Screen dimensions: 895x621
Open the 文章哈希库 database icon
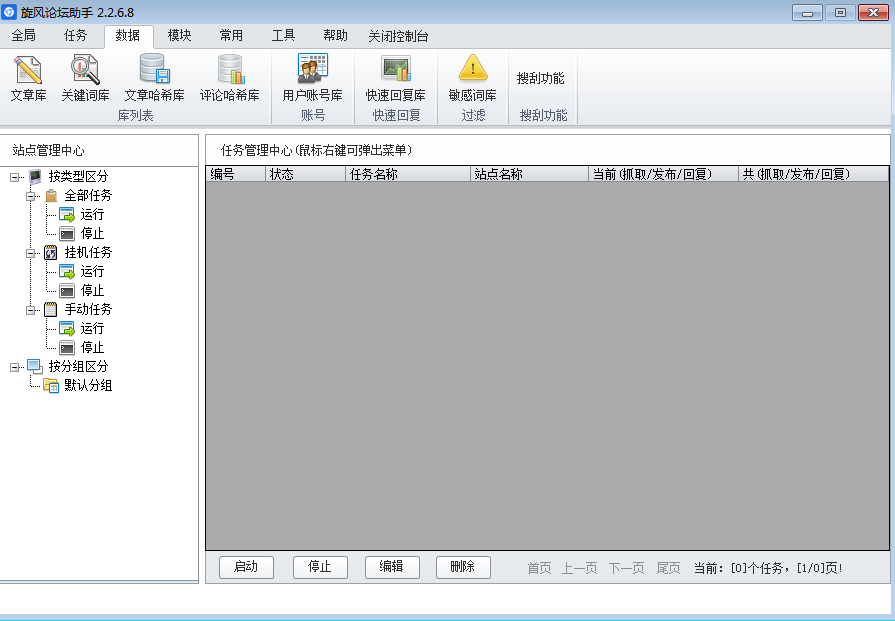tap(155, 69)
